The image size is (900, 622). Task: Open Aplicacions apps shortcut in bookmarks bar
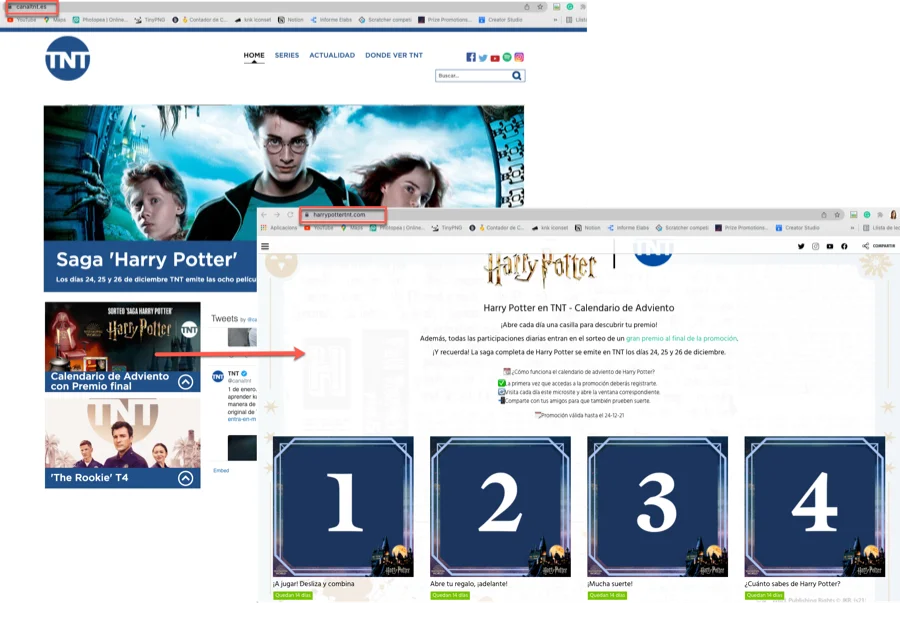pos(279,228)
